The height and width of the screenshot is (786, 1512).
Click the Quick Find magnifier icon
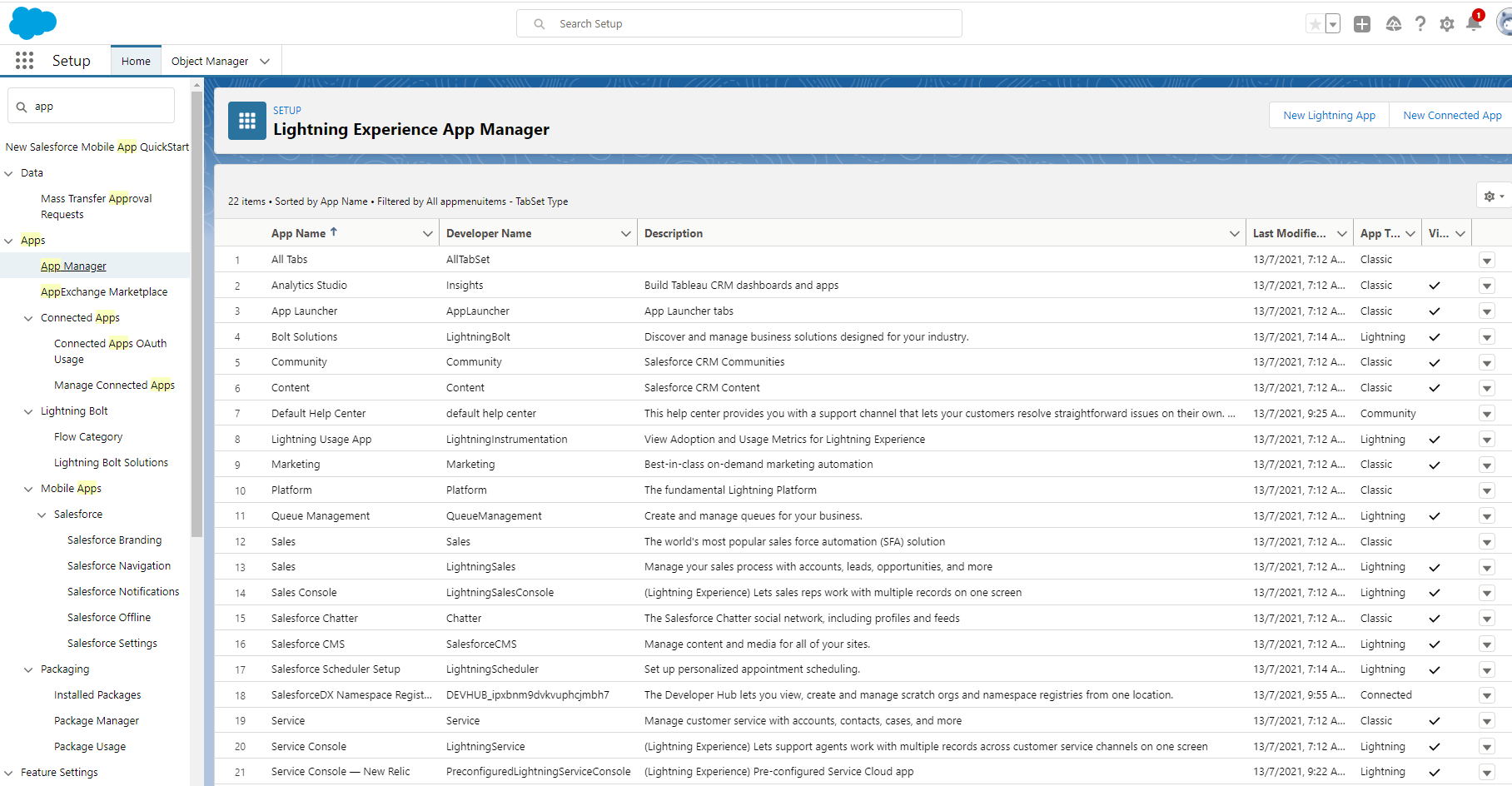[x=22, y=107]
